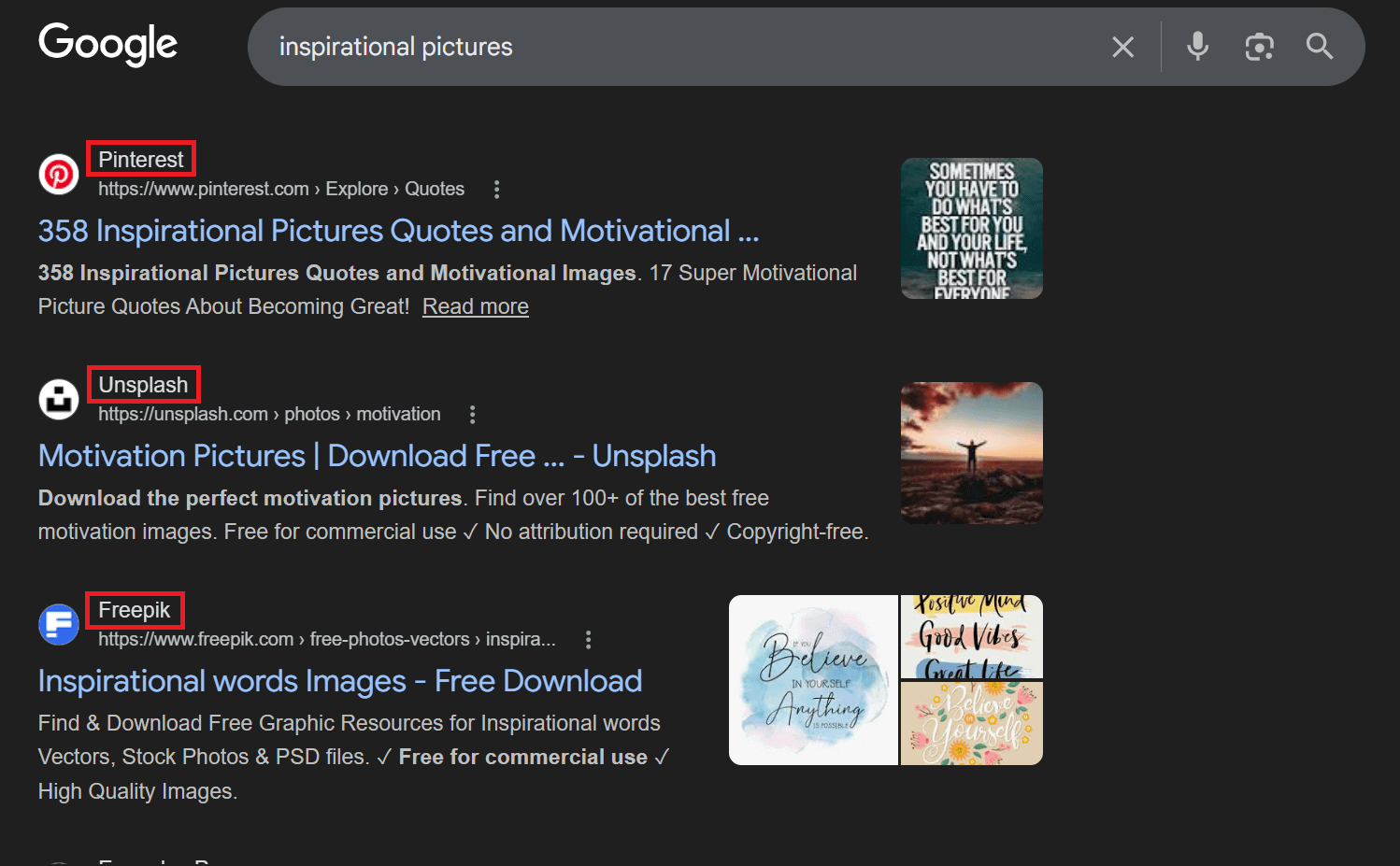Screen dimensions: 1400x866
Task: Open three-dot menu for Pinterest result
Action: point(496,190)
